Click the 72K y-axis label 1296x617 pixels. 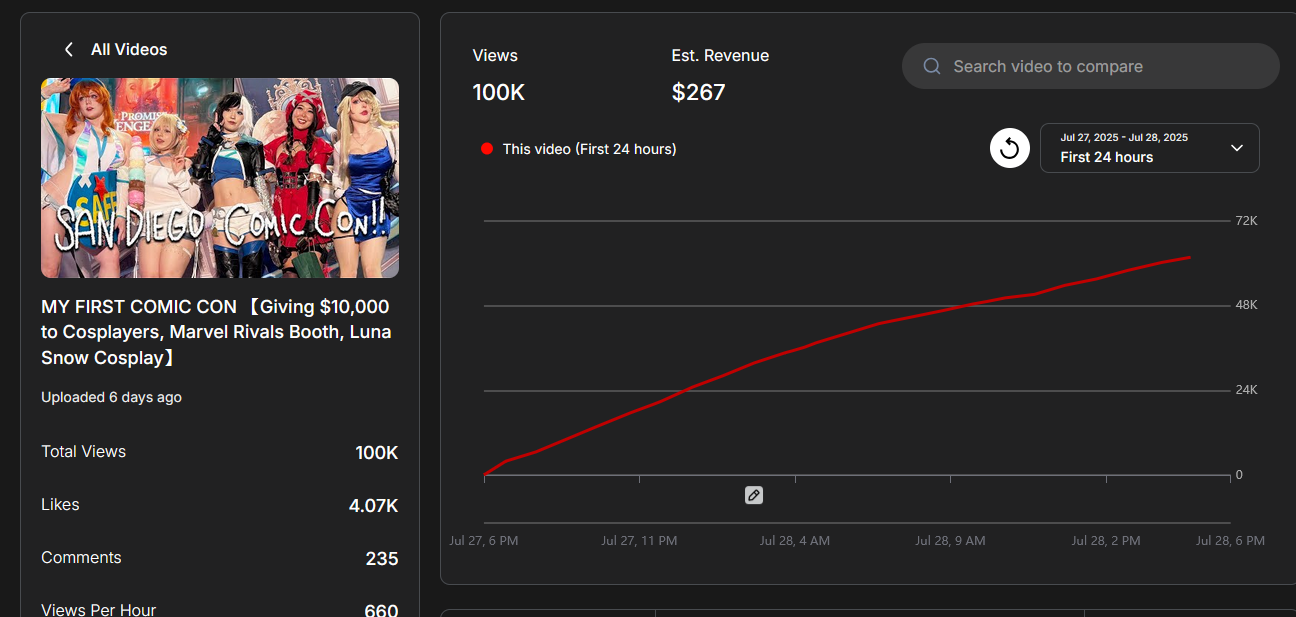click(x=1247, y=220)
